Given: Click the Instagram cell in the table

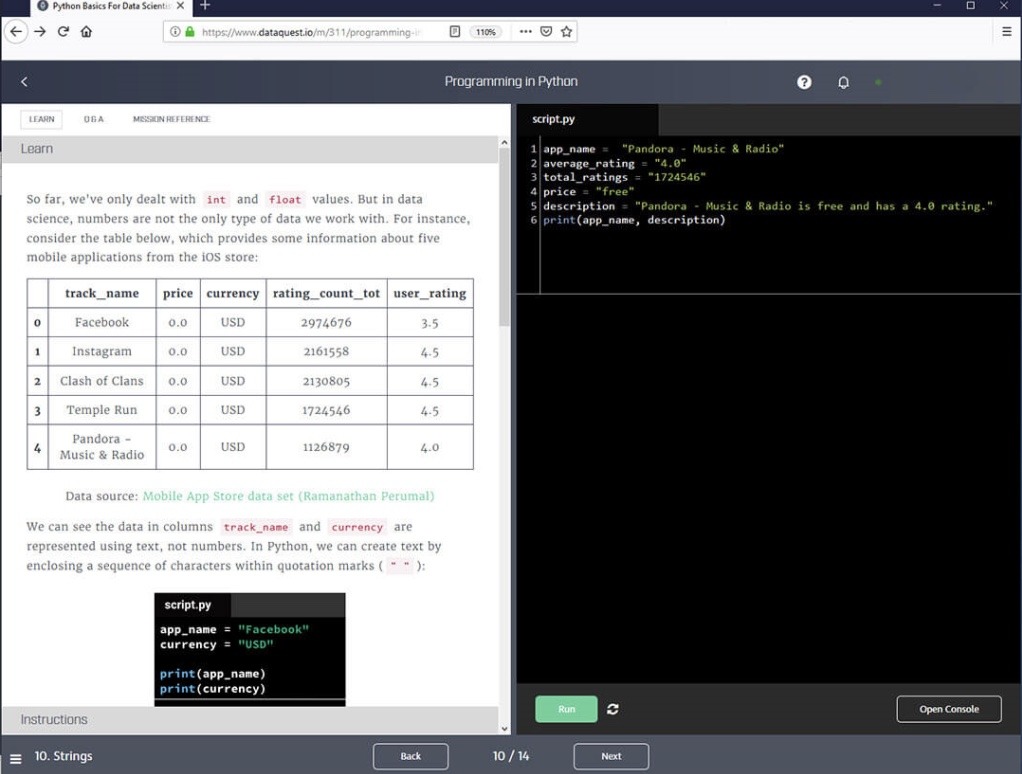Looking at the screenshot, I should click(102, 352).
